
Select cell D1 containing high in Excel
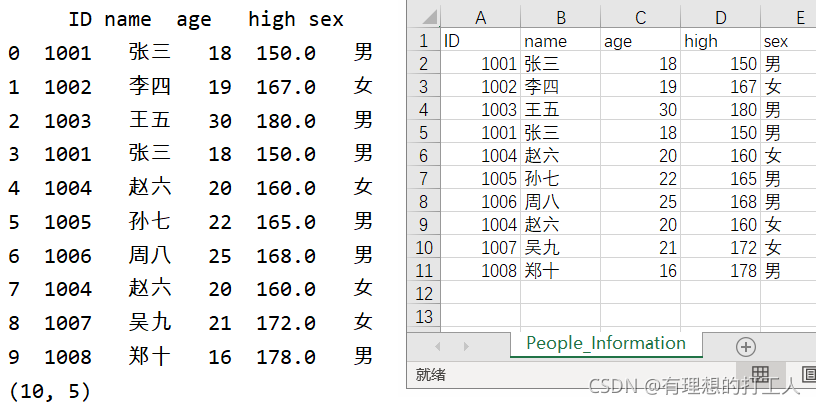(x=721, y=41)
